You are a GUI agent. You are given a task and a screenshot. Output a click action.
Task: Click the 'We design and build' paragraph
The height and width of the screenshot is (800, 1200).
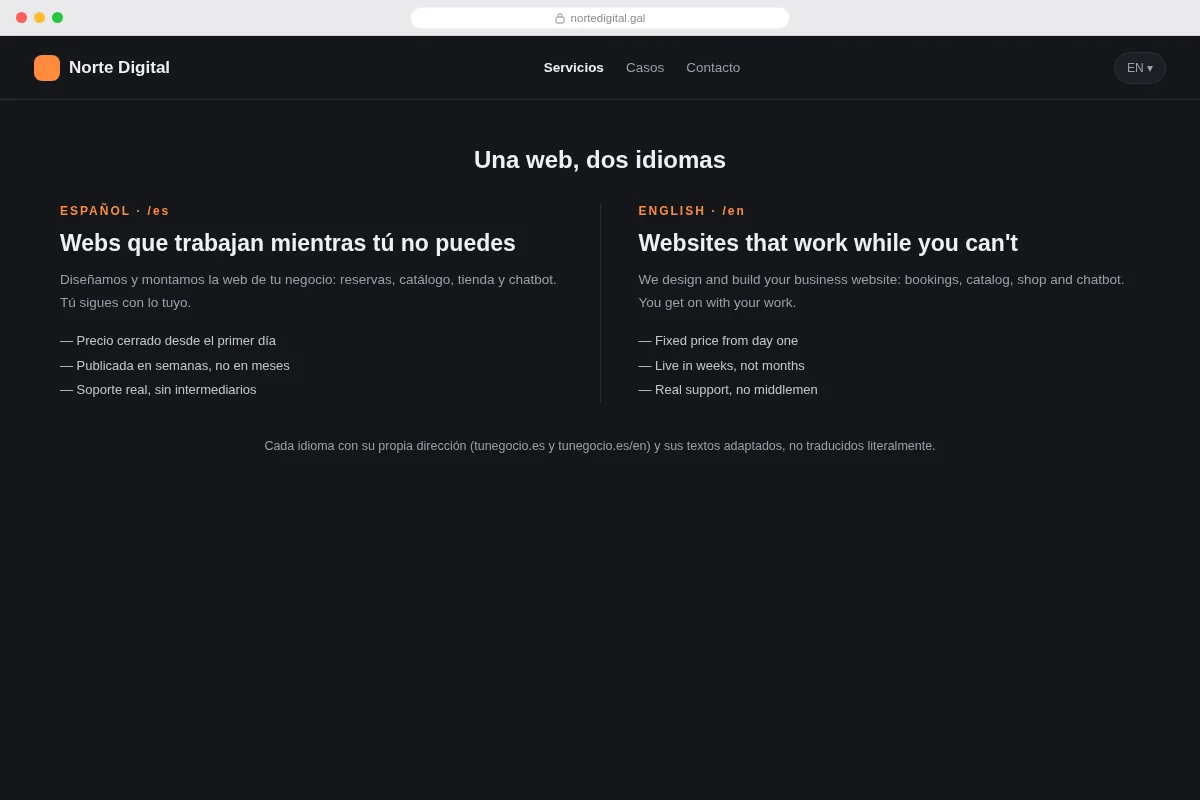click(882, 291)
